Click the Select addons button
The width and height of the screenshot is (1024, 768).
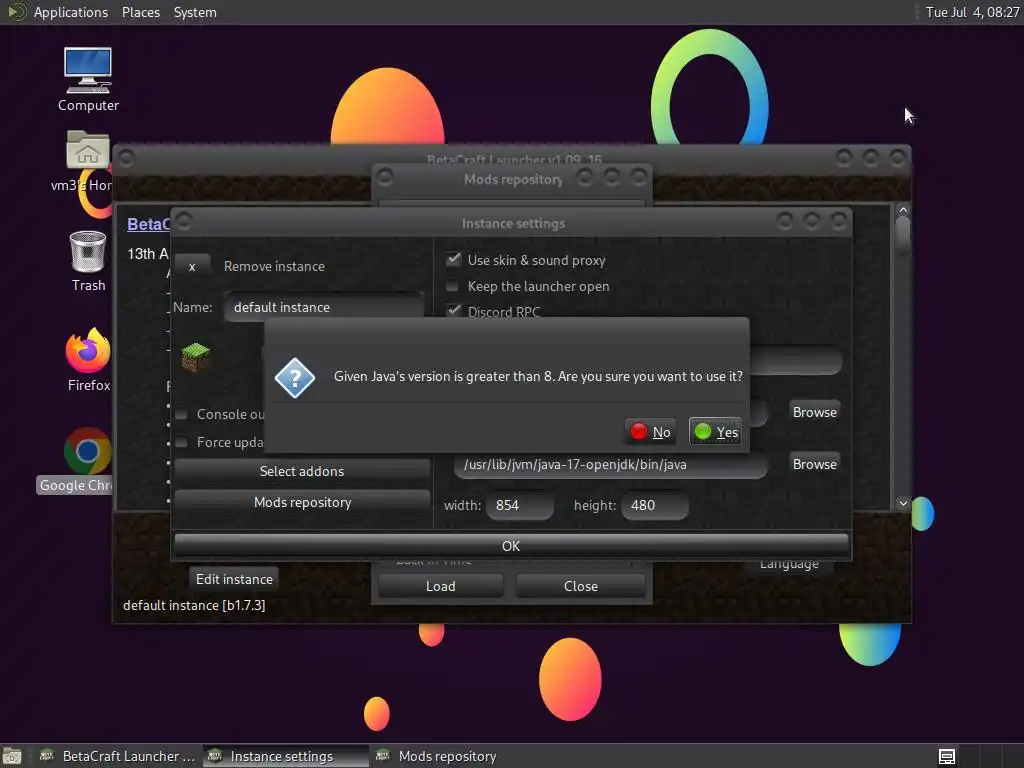[302, 471]
